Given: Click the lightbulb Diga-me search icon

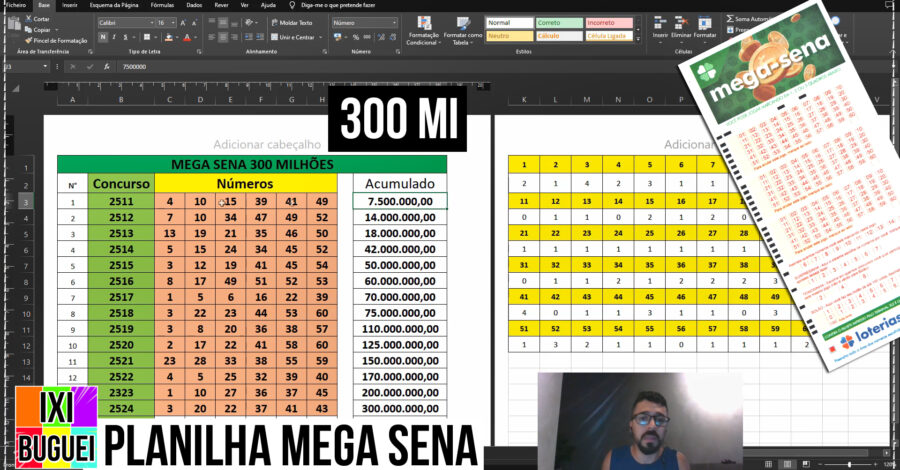Looking at the screenshot, I should [x=292, y=5].
